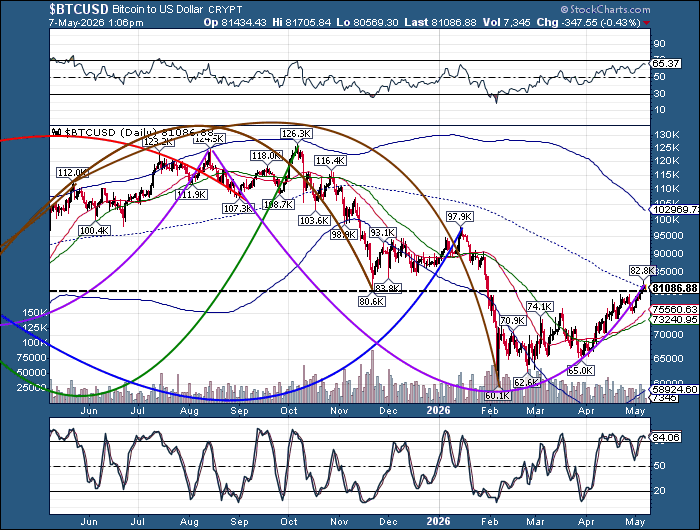This screenshot has height=530, width=700.
Task: Click the $BTCUSD ticker symbol title
Action: pyautogui.click(x=79, y=9)
